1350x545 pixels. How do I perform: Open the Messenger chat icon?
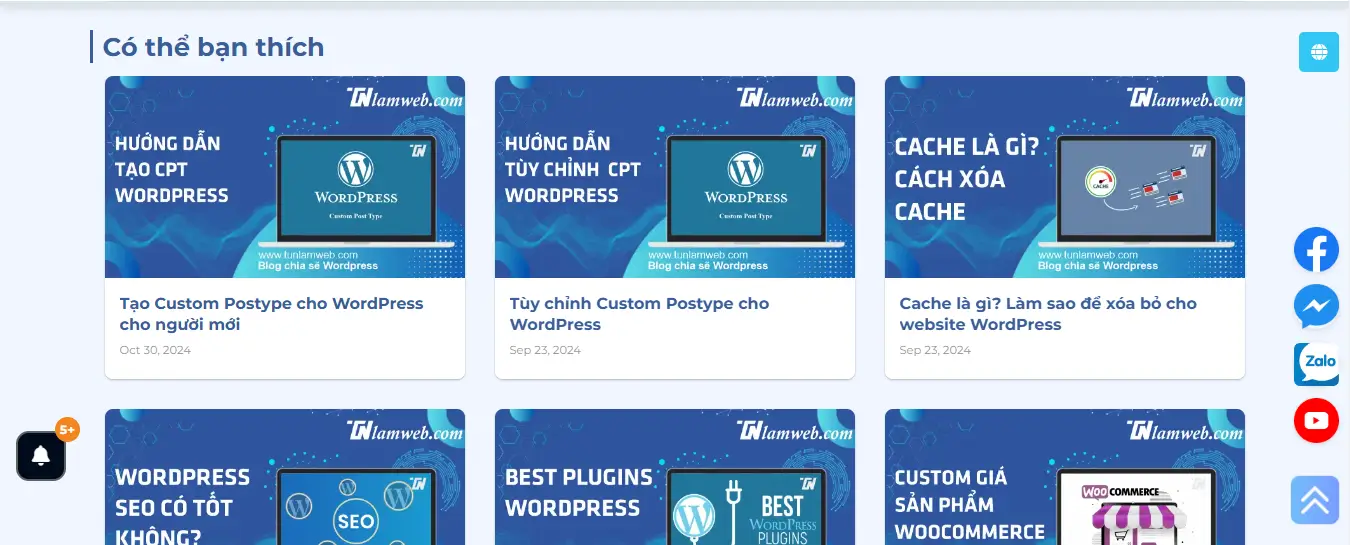pos(1316,307)
